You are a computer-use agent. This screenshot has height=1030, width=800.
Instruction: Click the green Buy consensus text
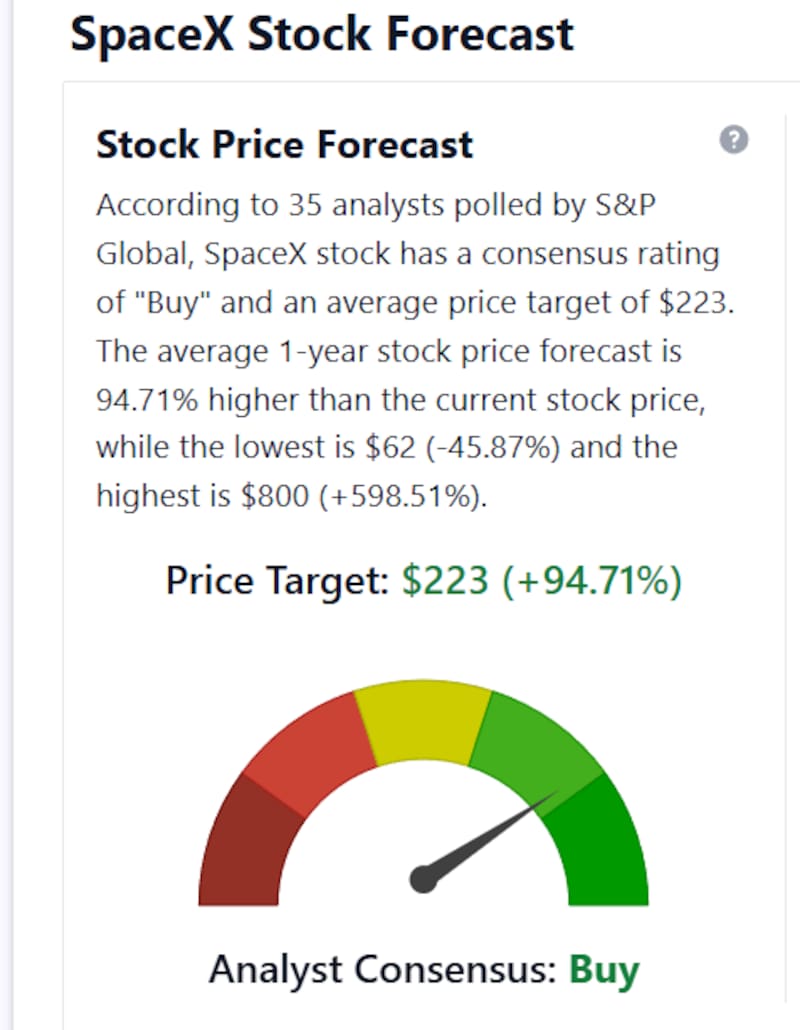(604, 970)
